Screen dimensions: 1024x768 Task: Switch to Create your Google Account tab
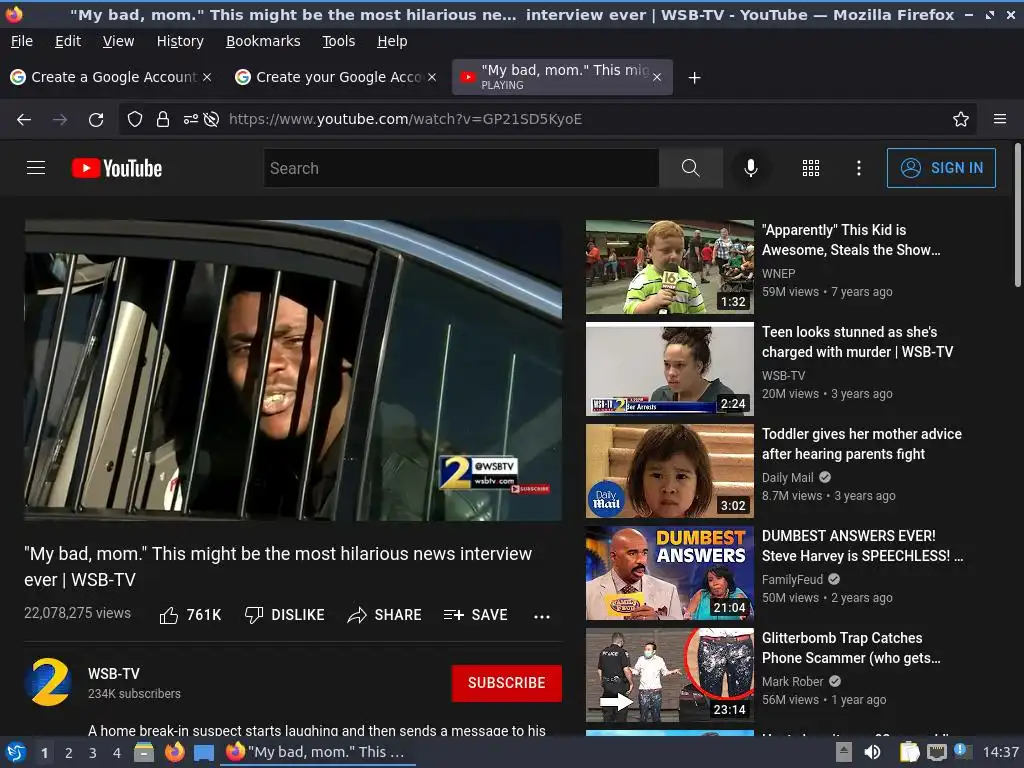click(x=336, y=77)
